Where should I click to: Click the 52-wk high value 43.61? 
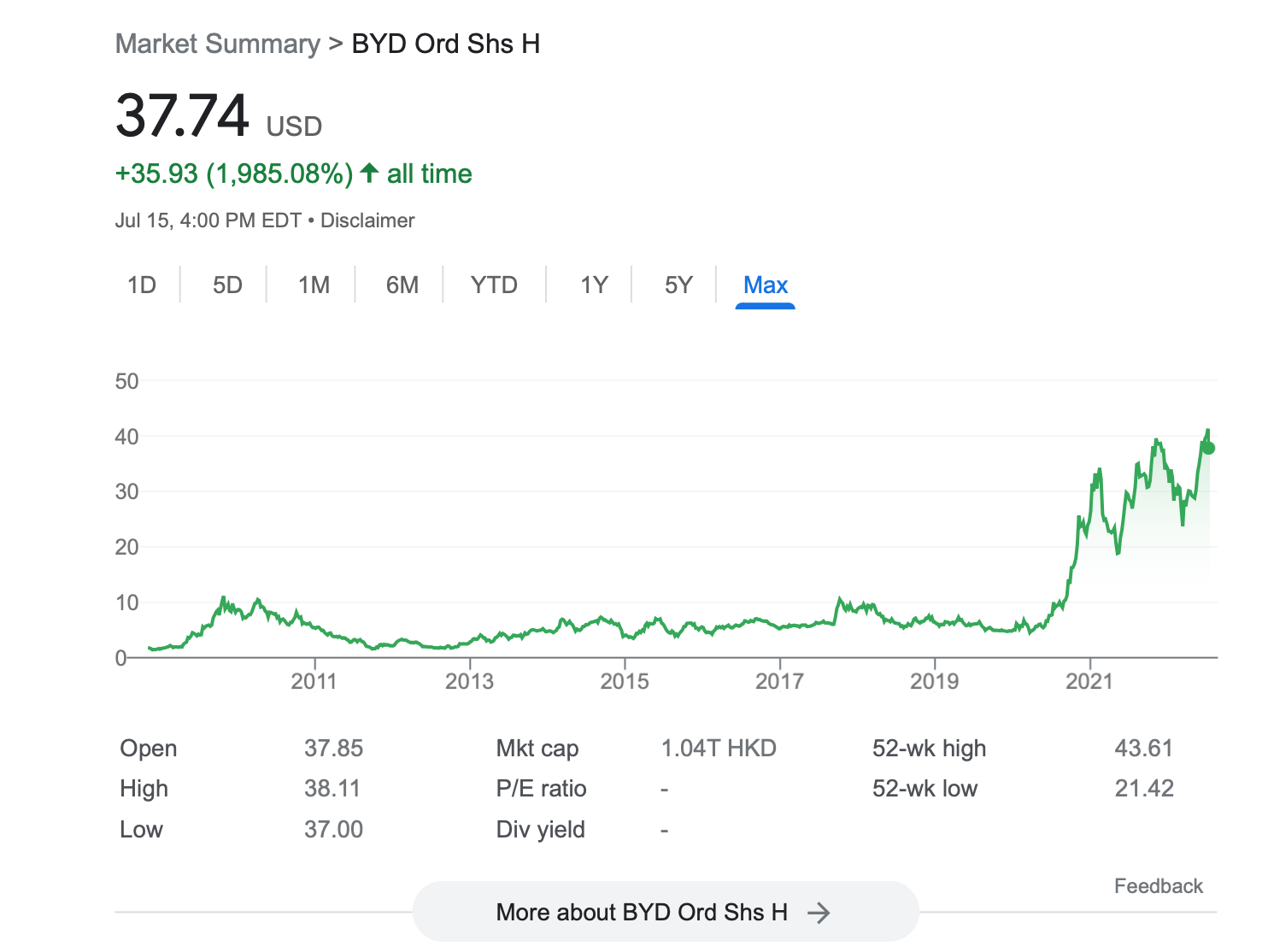tap(1144, 748)
